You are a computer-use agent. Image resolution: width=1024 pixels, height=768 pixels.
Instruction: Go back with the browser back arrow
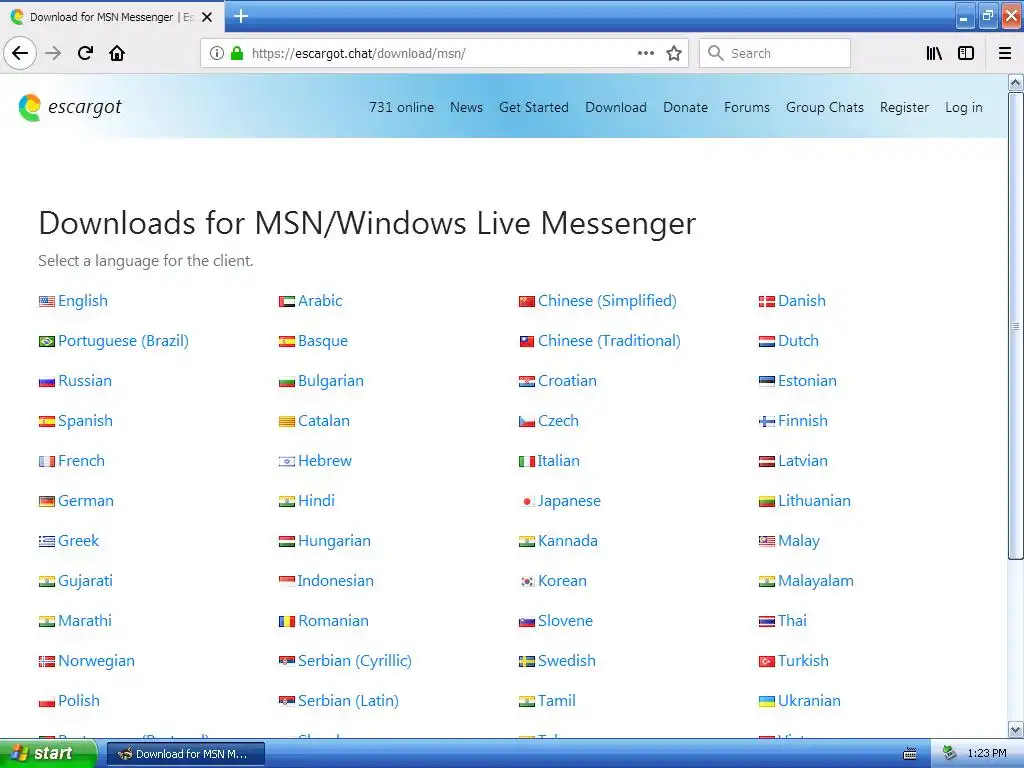tap(20, 53)
